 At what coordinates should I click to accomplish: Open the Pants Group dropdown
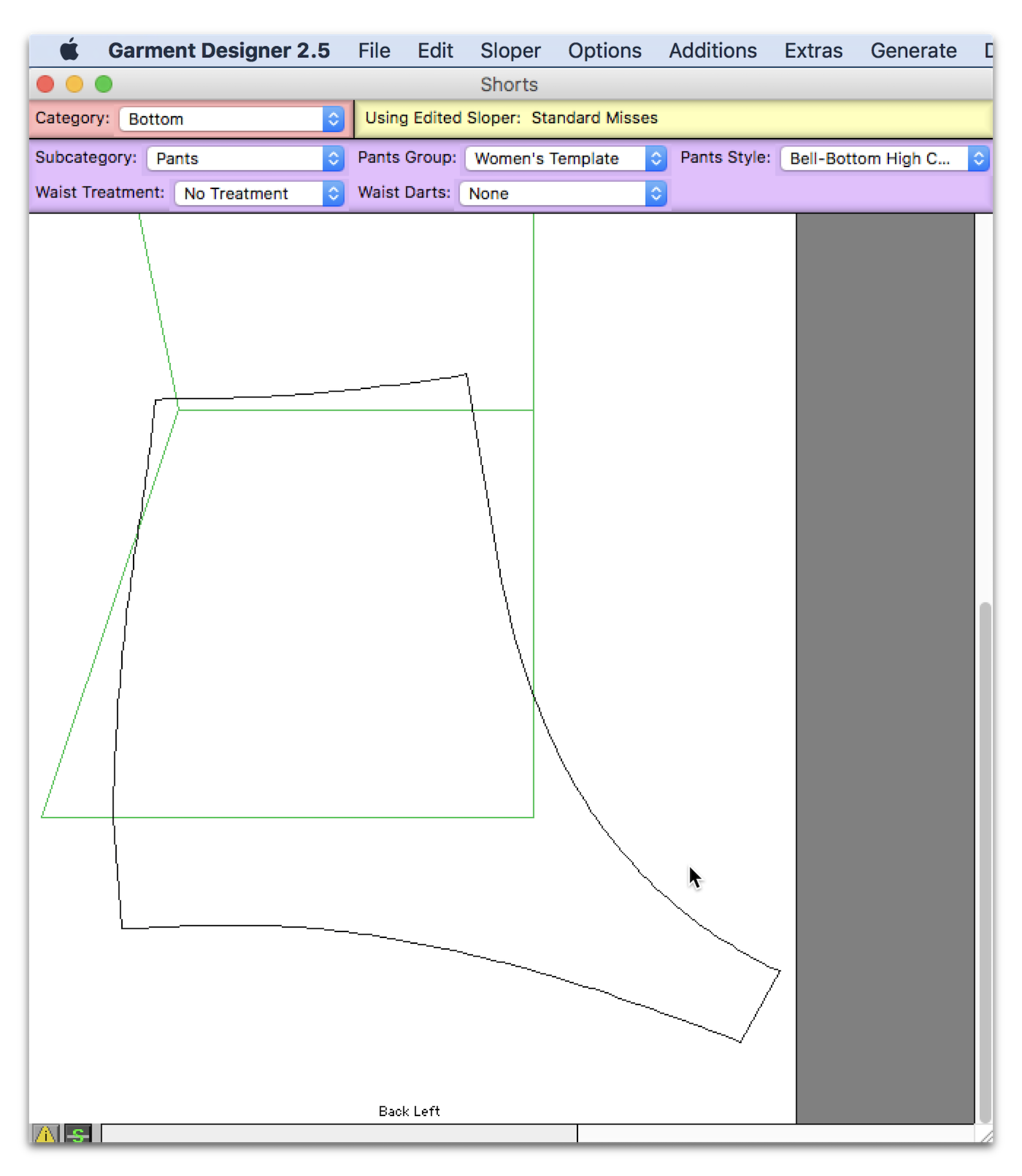pyautogui.click(x=566, y=159)
